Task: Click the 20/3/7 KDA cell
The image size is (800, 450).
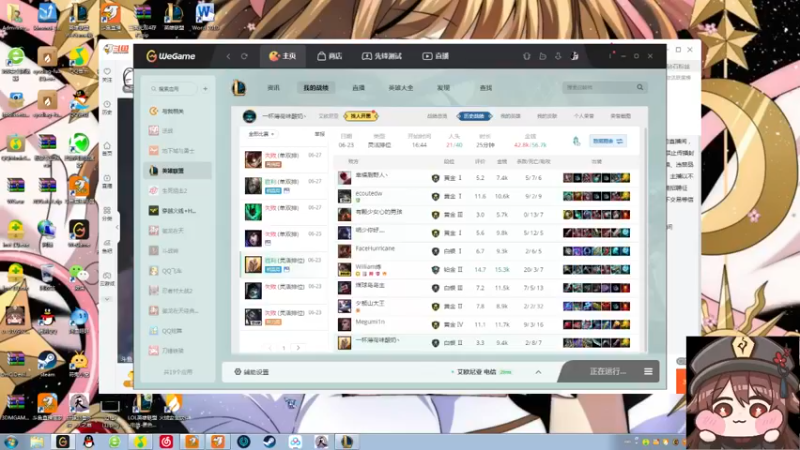Action: 533,269
